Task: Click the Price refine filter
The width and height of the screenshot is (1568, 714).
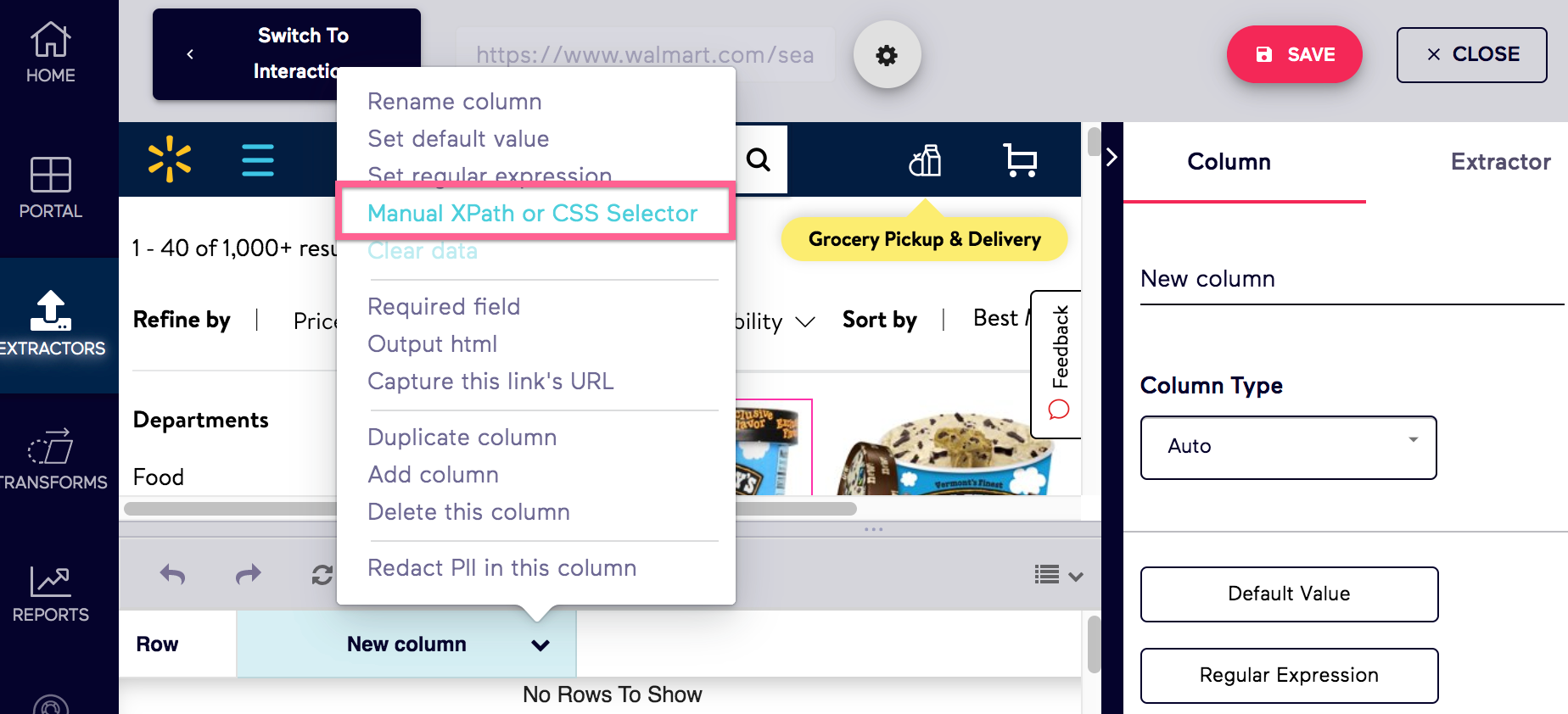Action: (x=316, y=321)
